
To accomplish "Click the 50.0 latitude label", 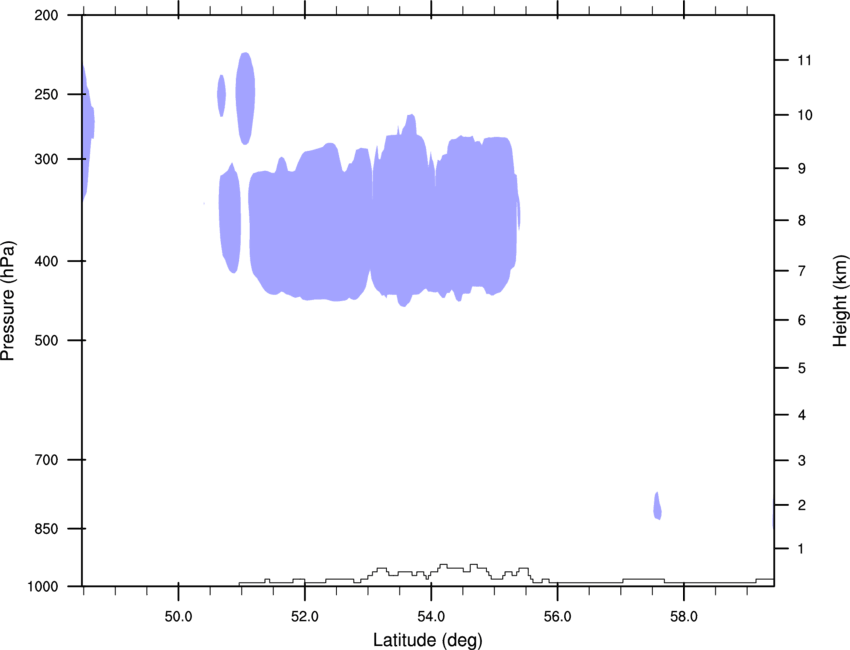I will pos(178,617).
